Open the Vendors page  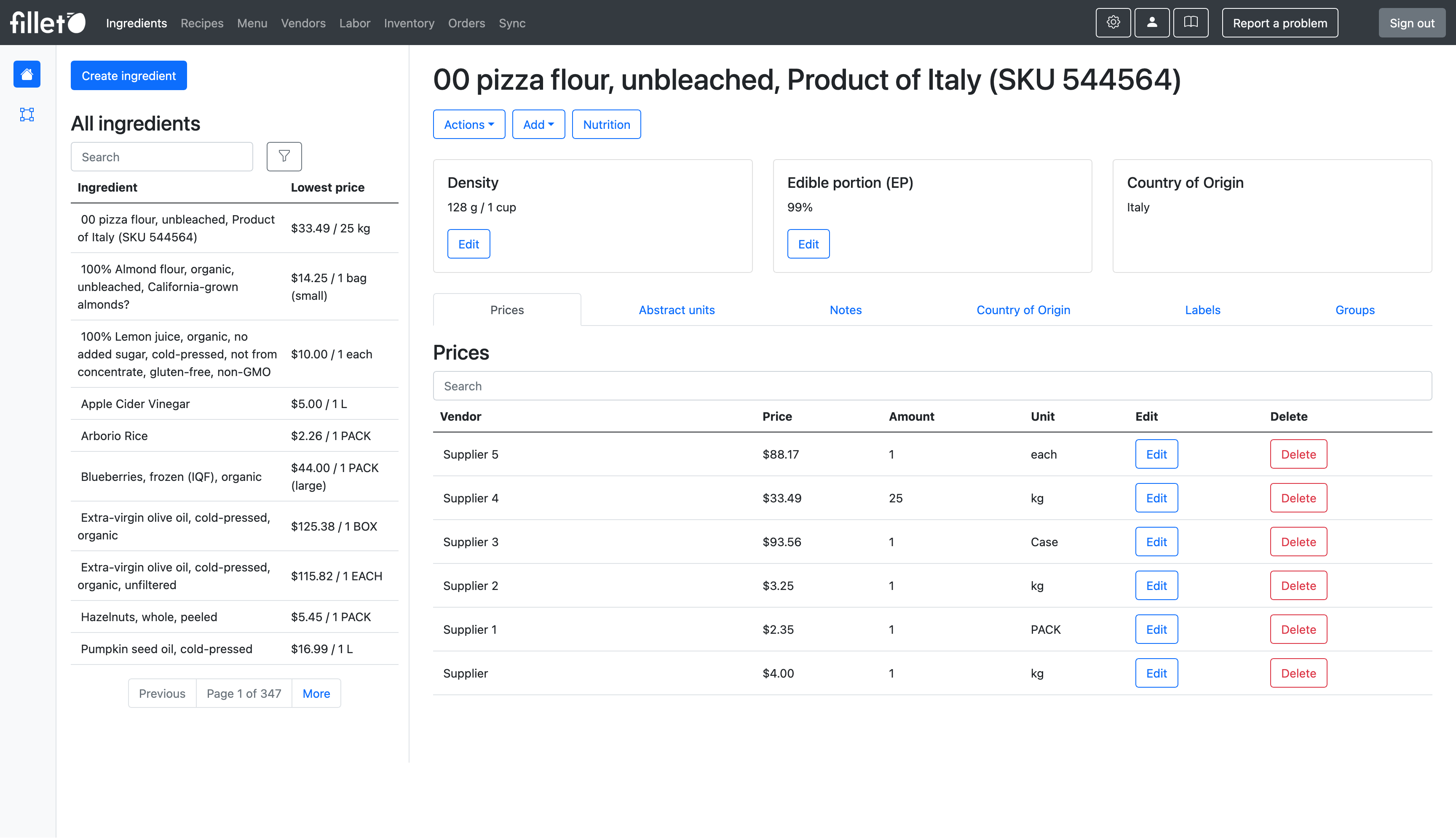(x=303, y=23)
